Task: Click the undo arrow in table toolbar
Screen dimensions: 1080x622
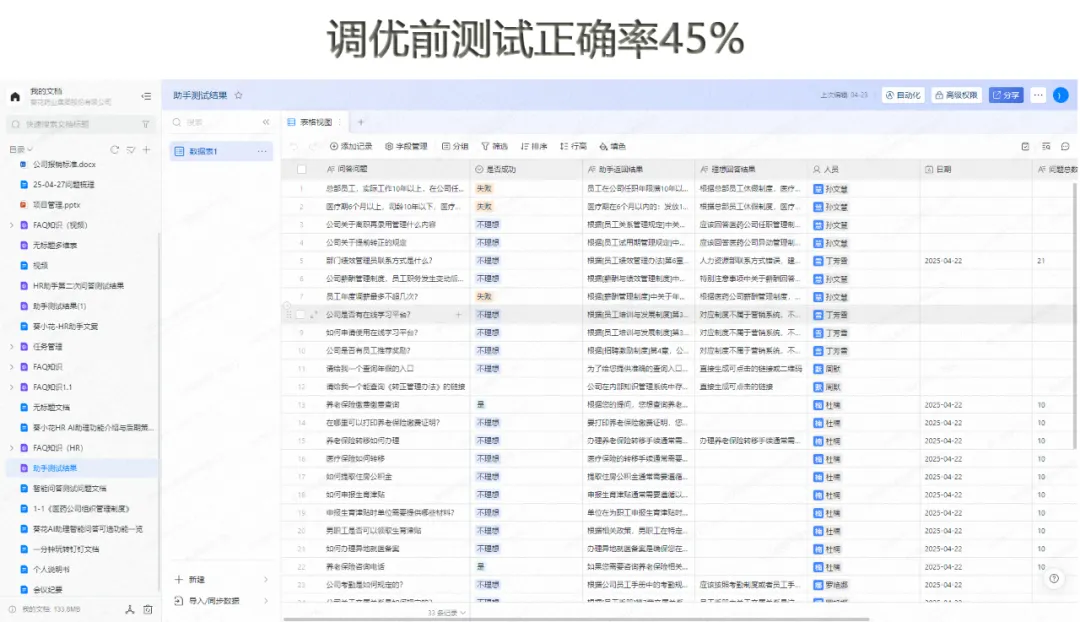Action: pos(294,146)
